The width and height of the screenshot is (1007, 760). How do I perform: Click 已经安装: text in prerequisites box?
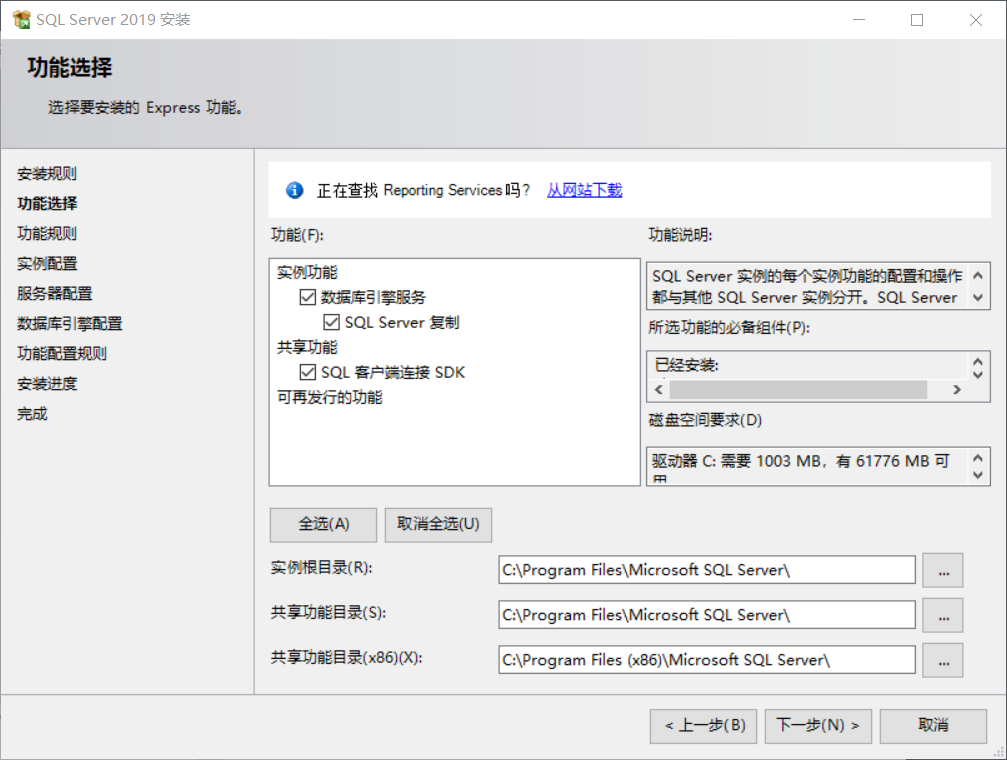pyautogui.click(x=687, y=366)
